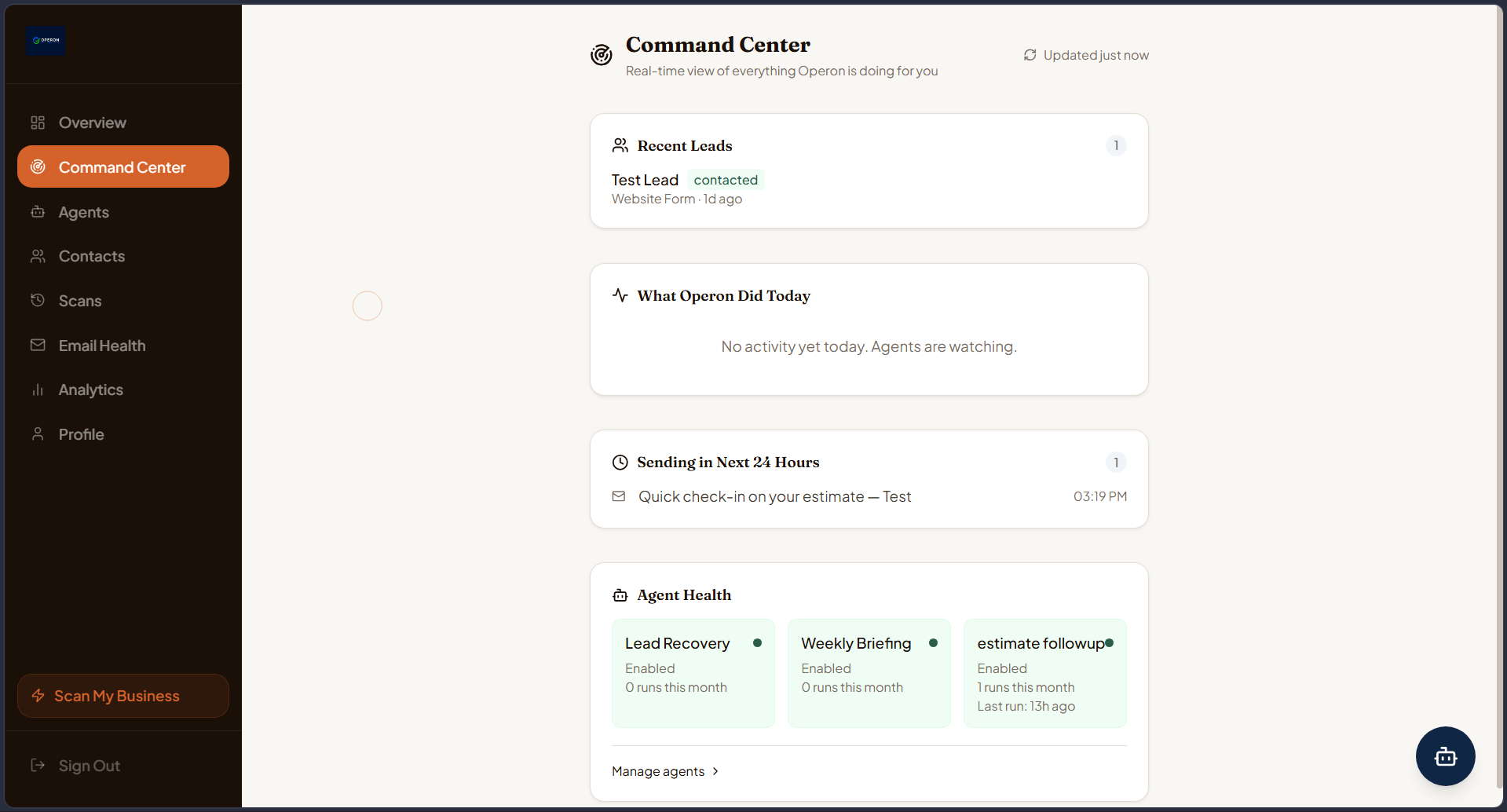Click the envelope icon on the queued email row
1507x812 pixels.
619,496
